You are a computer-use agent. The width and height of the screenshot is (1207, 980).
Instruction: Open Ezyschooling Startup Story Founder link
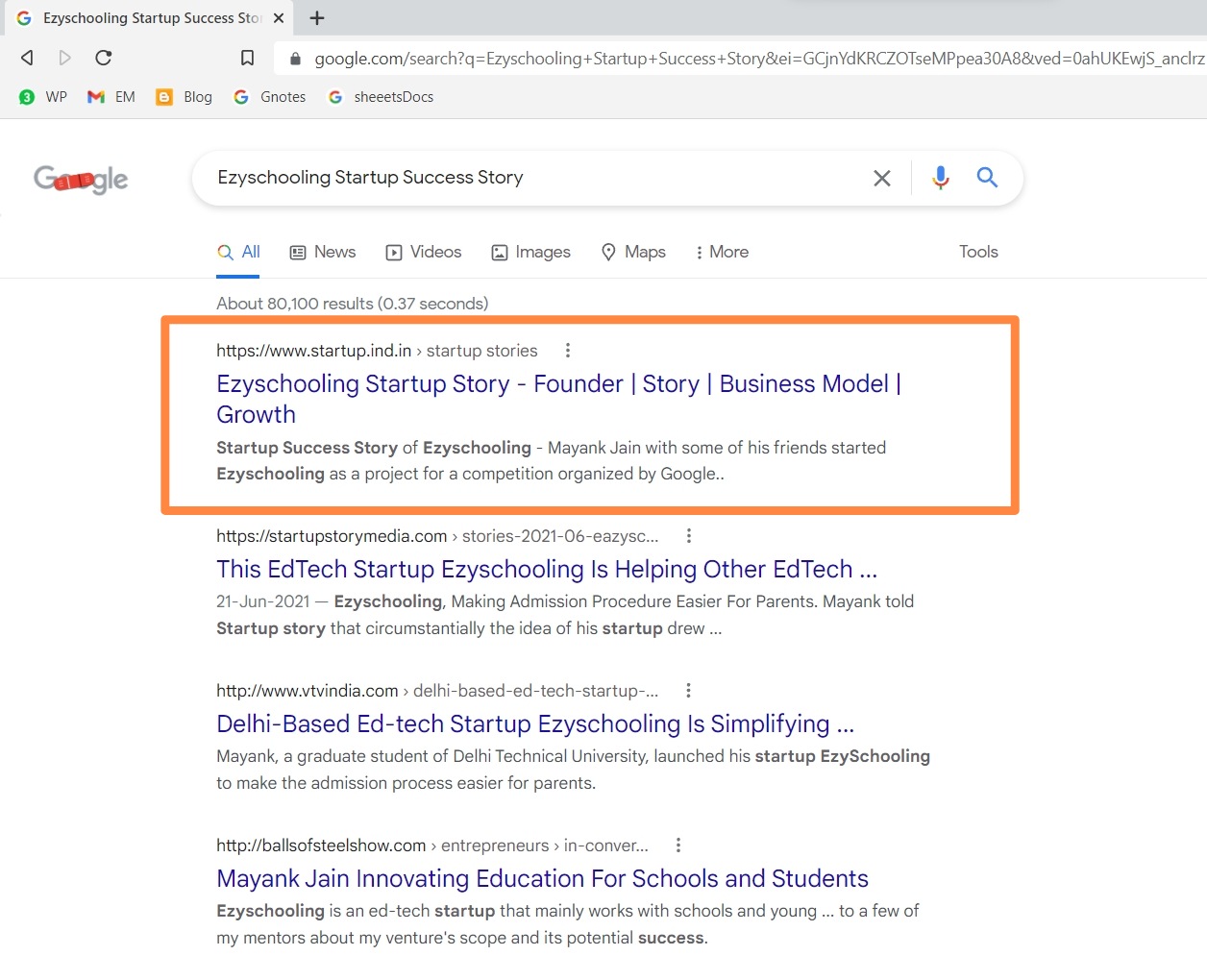pyautogui.click(x=558, y=399)
